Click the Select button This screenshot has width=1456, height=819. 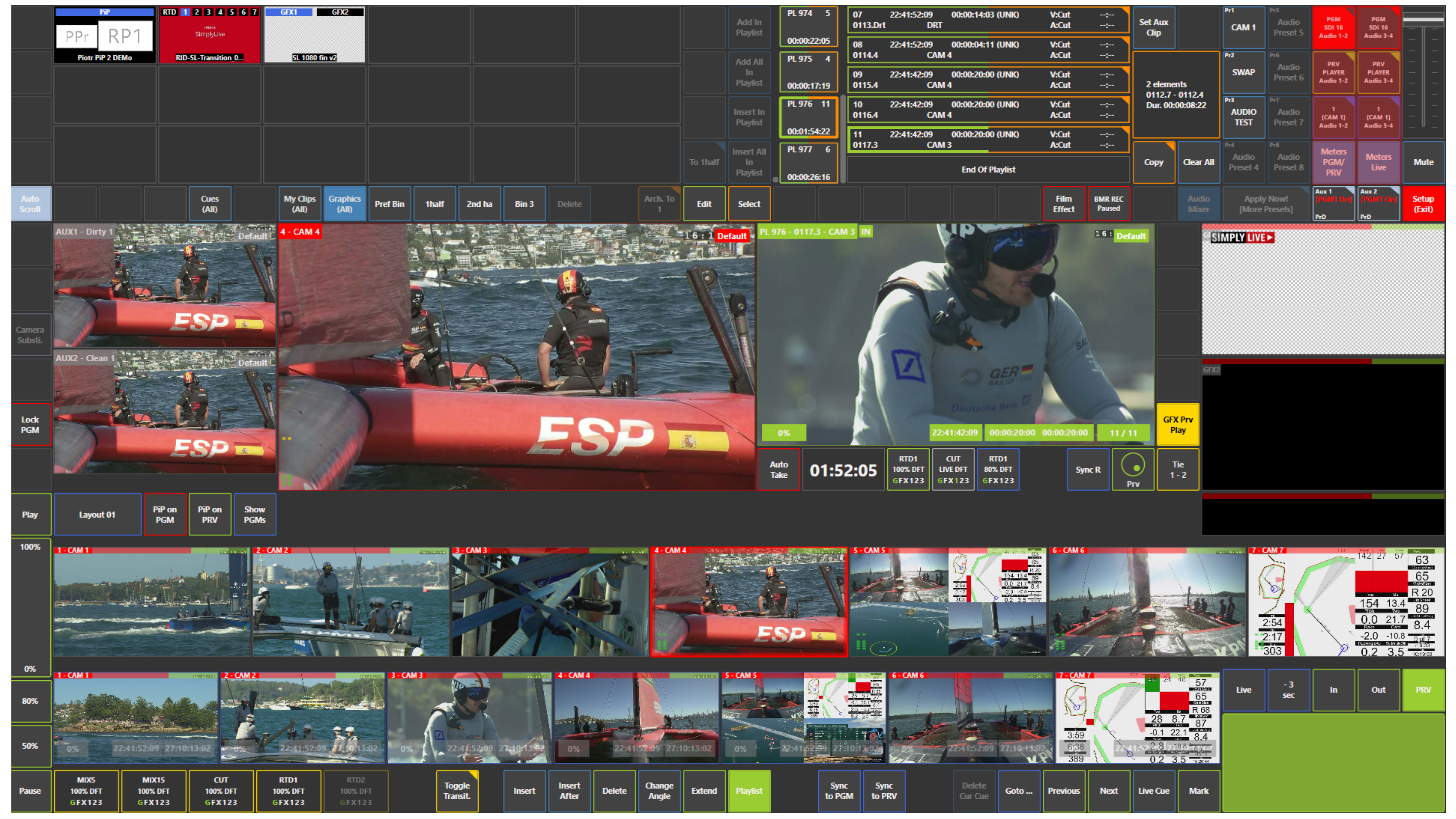(x=749, y=204)
